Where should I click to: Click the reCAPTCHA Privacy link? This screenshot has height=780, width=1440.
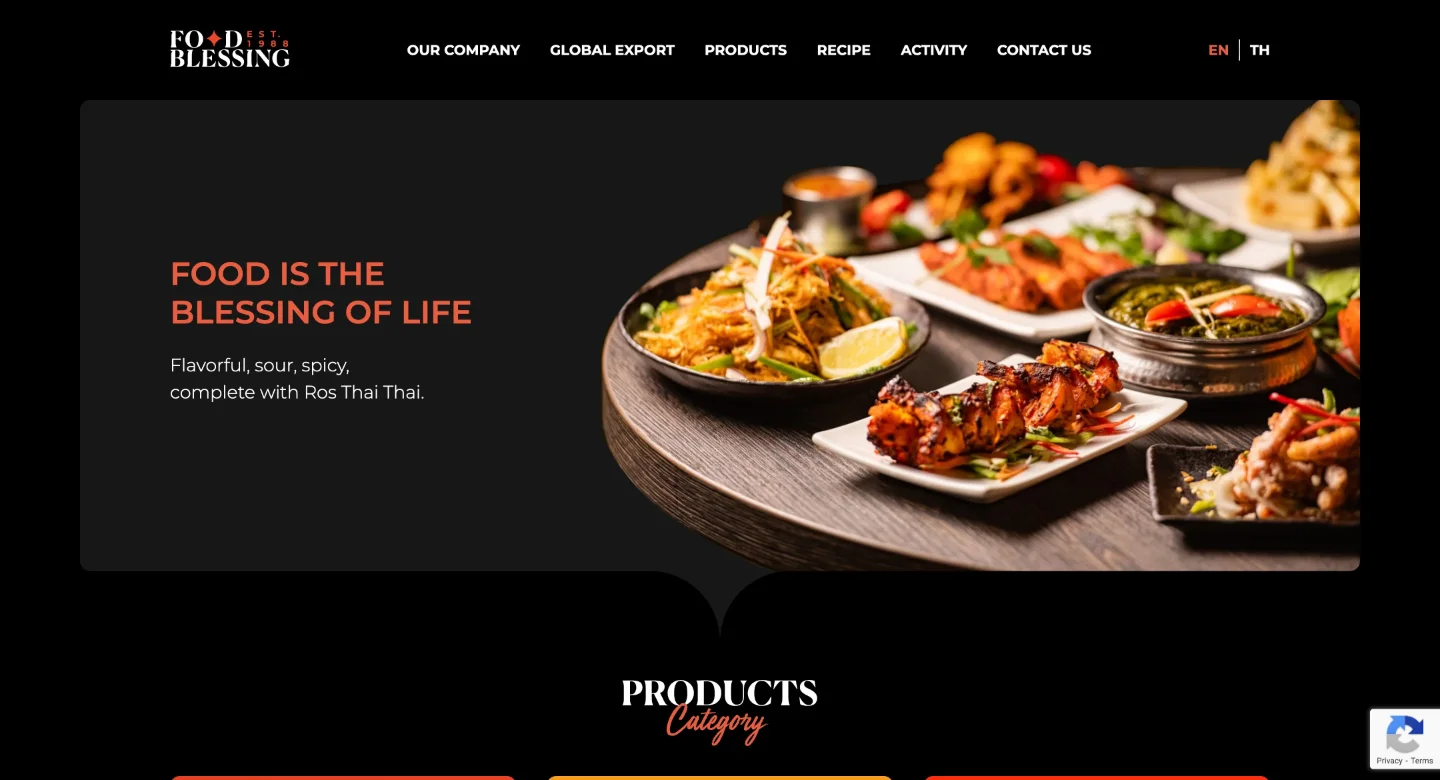[x=1389, y=761]
